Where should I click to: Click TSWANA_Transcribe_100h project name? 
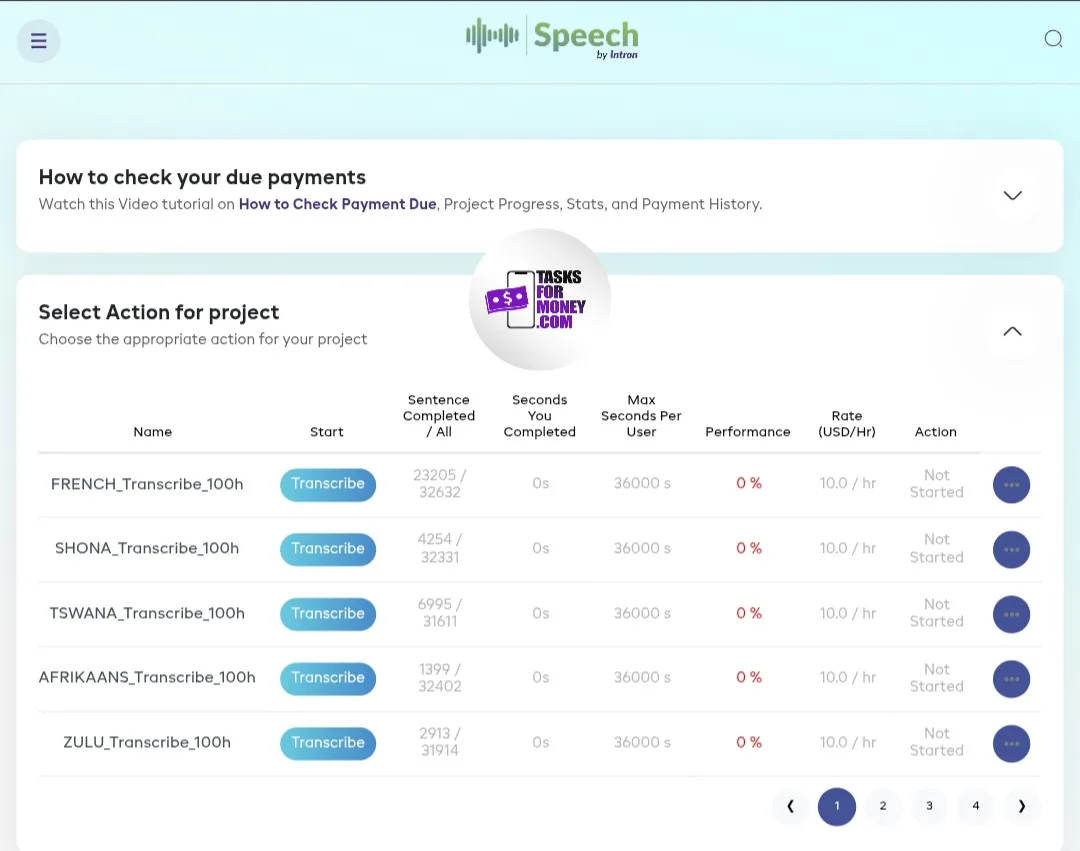[x=147, y=613]
